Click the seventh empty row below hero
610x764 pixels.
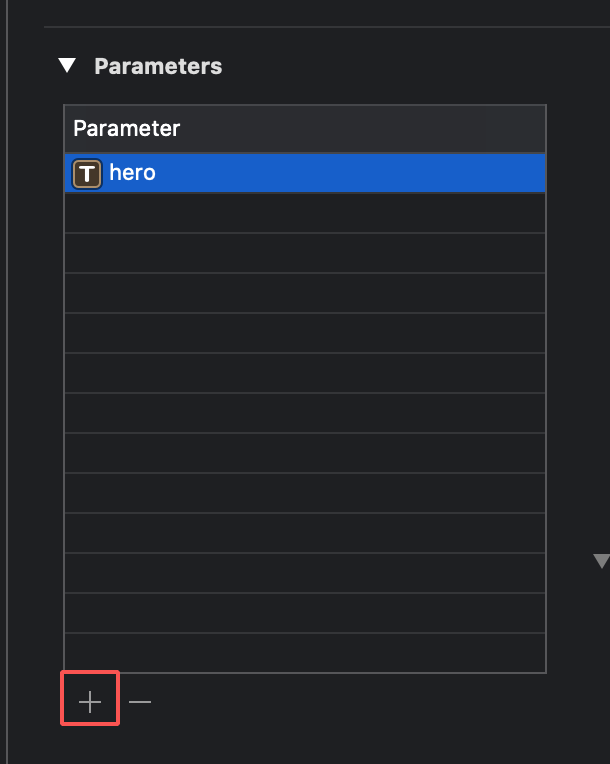(x=305, y=453)
